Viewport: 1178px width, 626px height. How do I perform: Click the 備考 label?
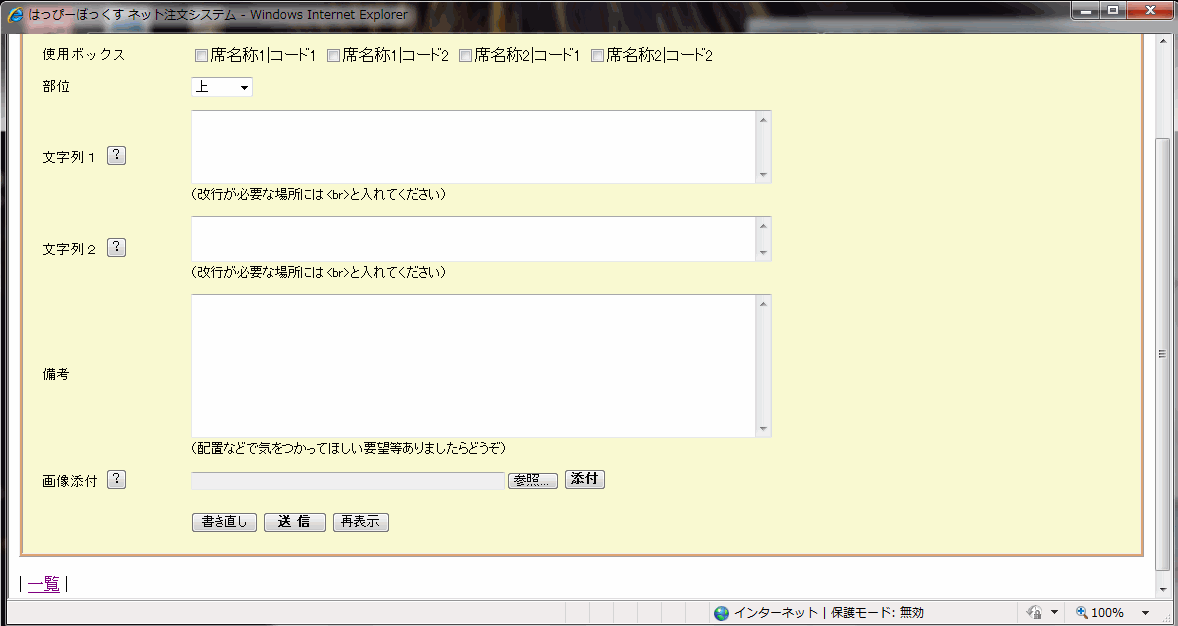56,373
